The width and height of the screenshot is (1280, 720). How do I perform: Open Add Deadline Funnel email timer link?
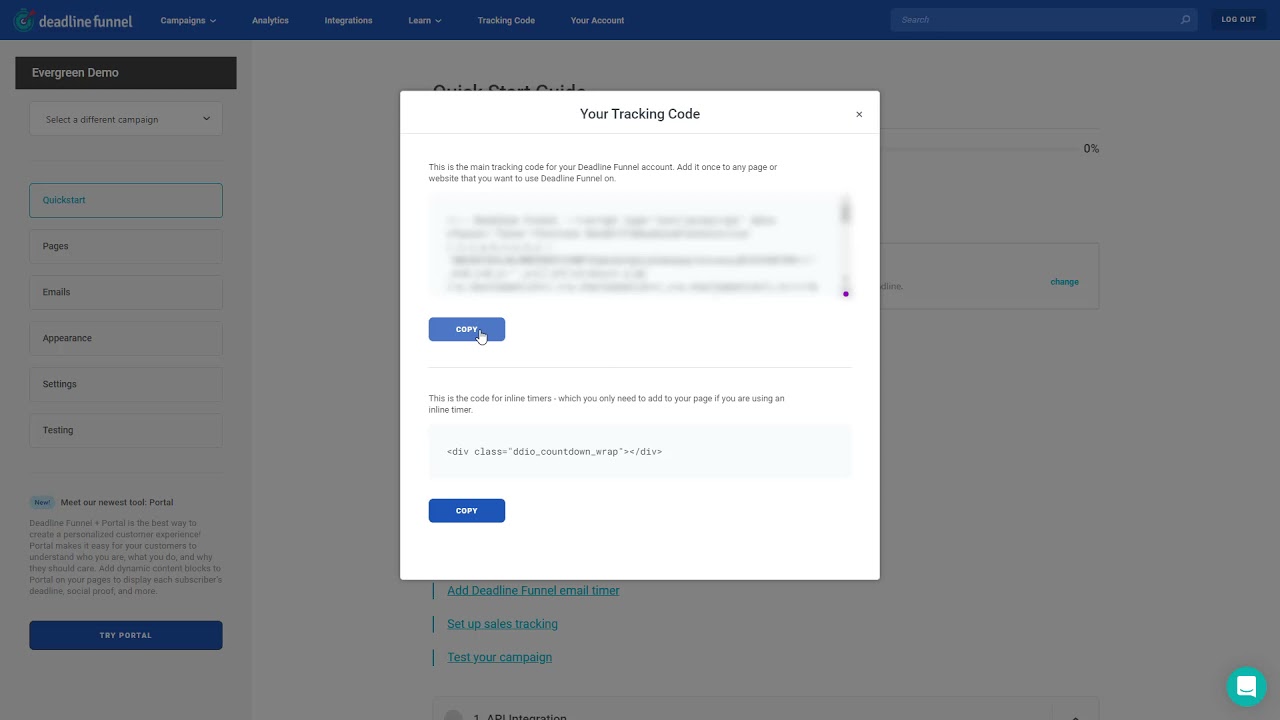click(533, 590)
